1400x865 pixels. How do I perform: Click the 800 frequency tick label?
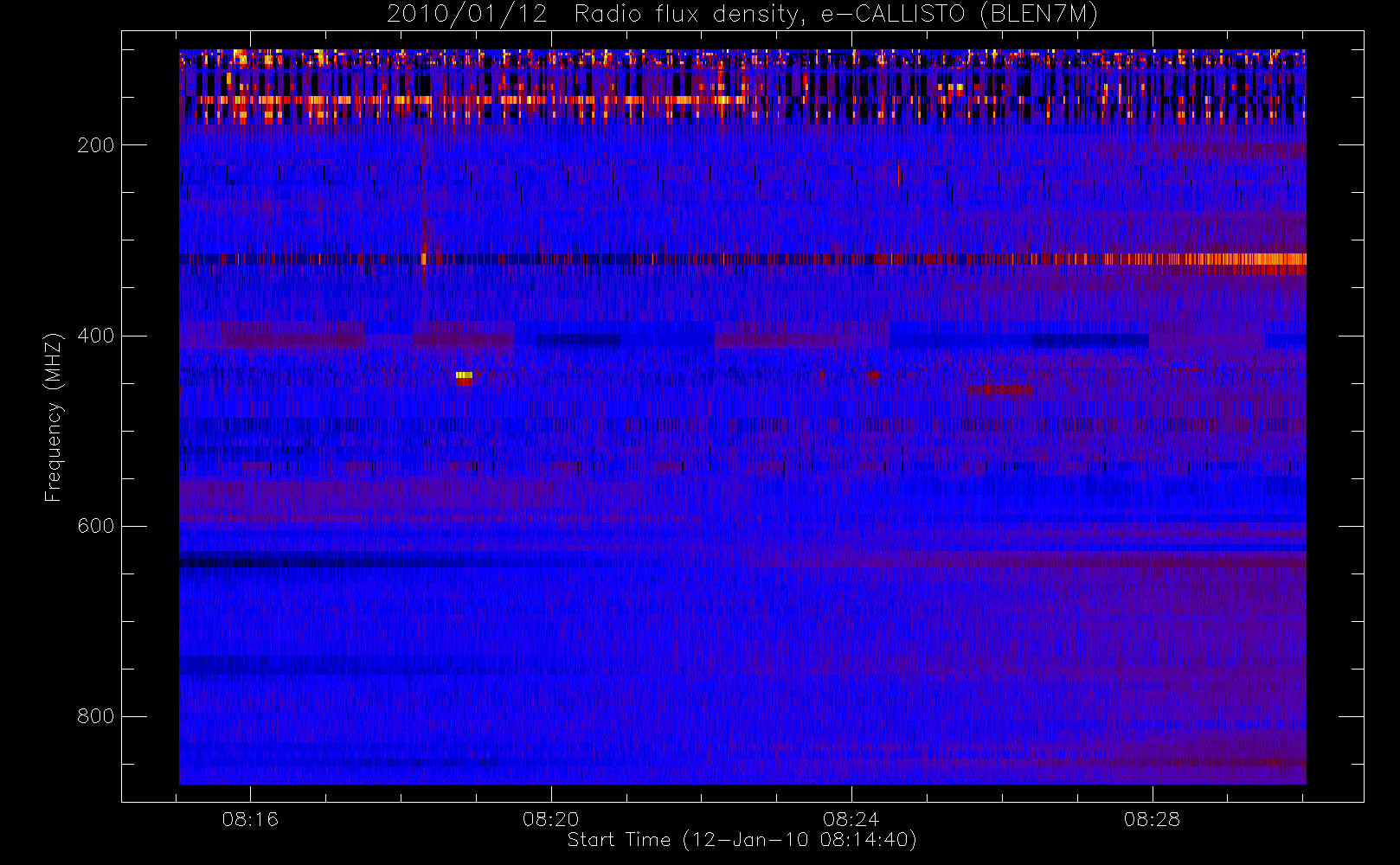point(95,716)
